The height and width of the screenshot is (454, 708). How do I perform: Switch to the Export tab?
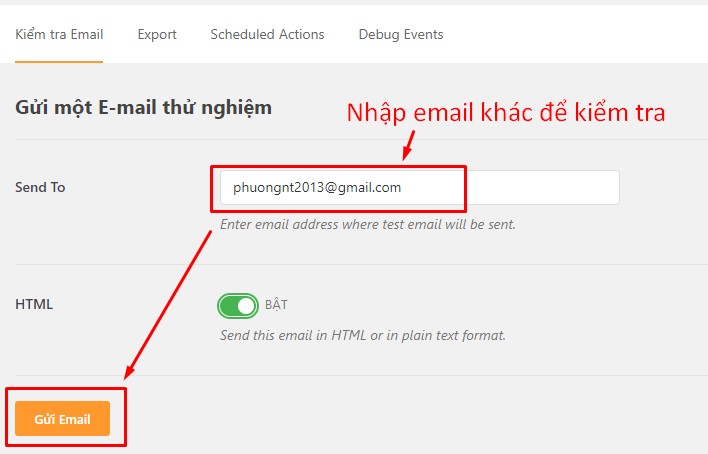coord(157,35)
